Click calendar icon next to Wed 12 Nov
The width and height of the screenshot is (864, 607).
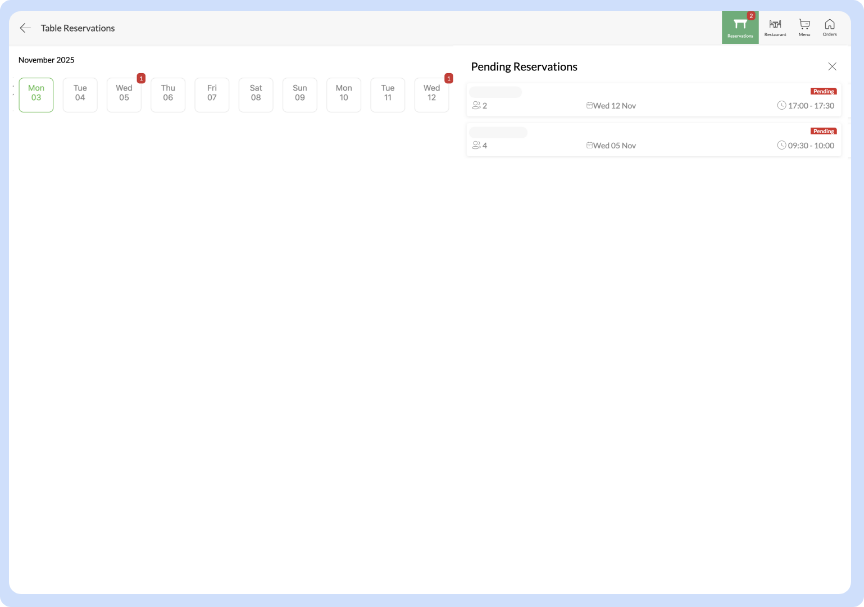coord(589,105)
